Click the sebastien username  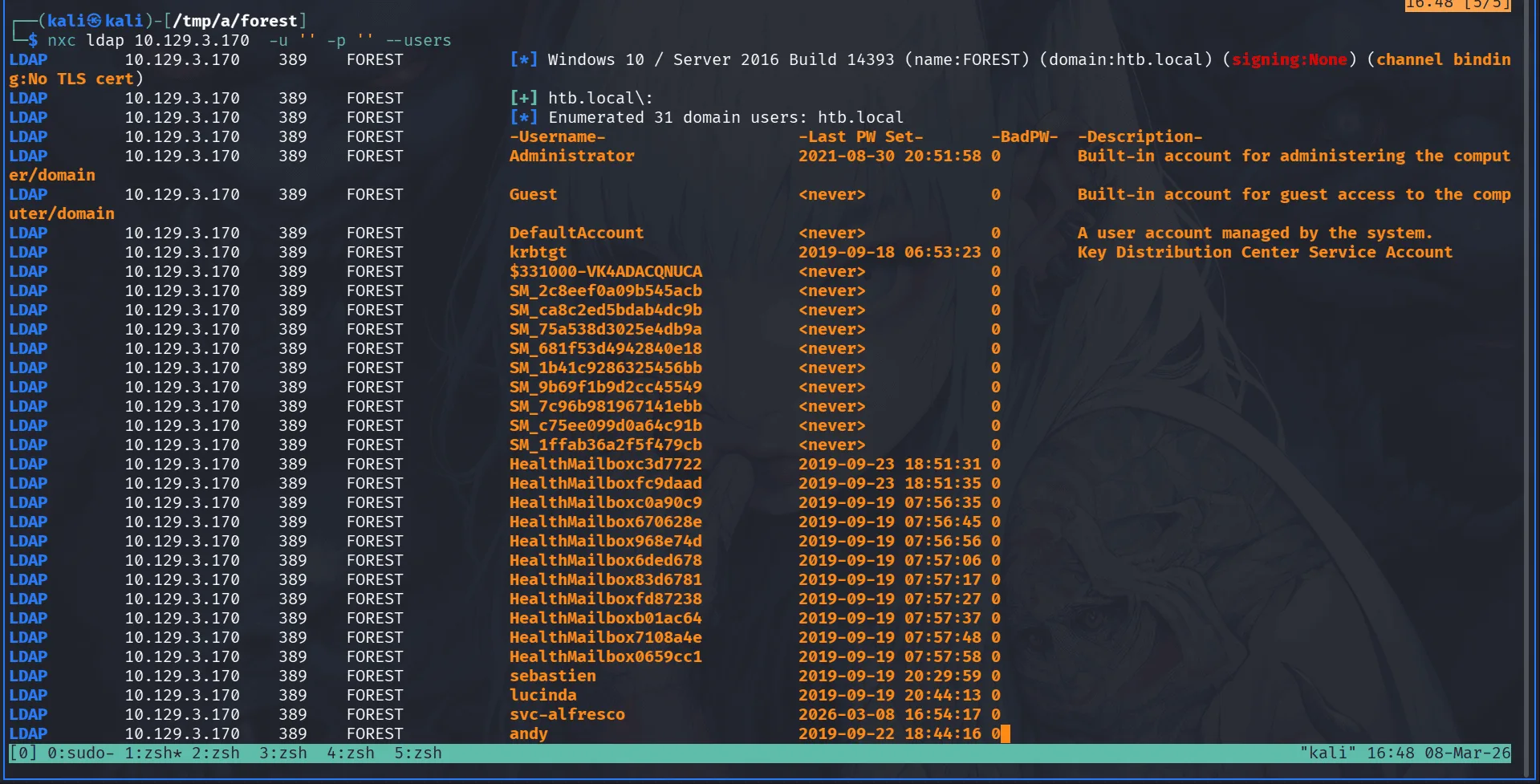tap(552, 676)
